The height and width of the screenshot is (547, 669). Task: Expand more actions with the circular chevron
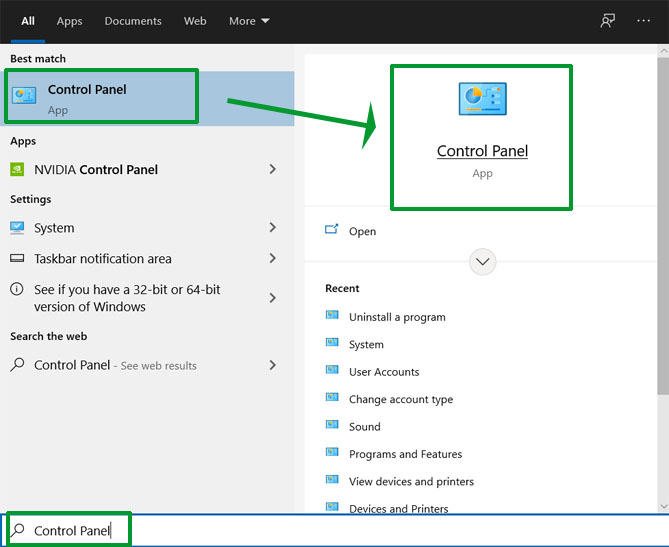[x=483, y=262]
